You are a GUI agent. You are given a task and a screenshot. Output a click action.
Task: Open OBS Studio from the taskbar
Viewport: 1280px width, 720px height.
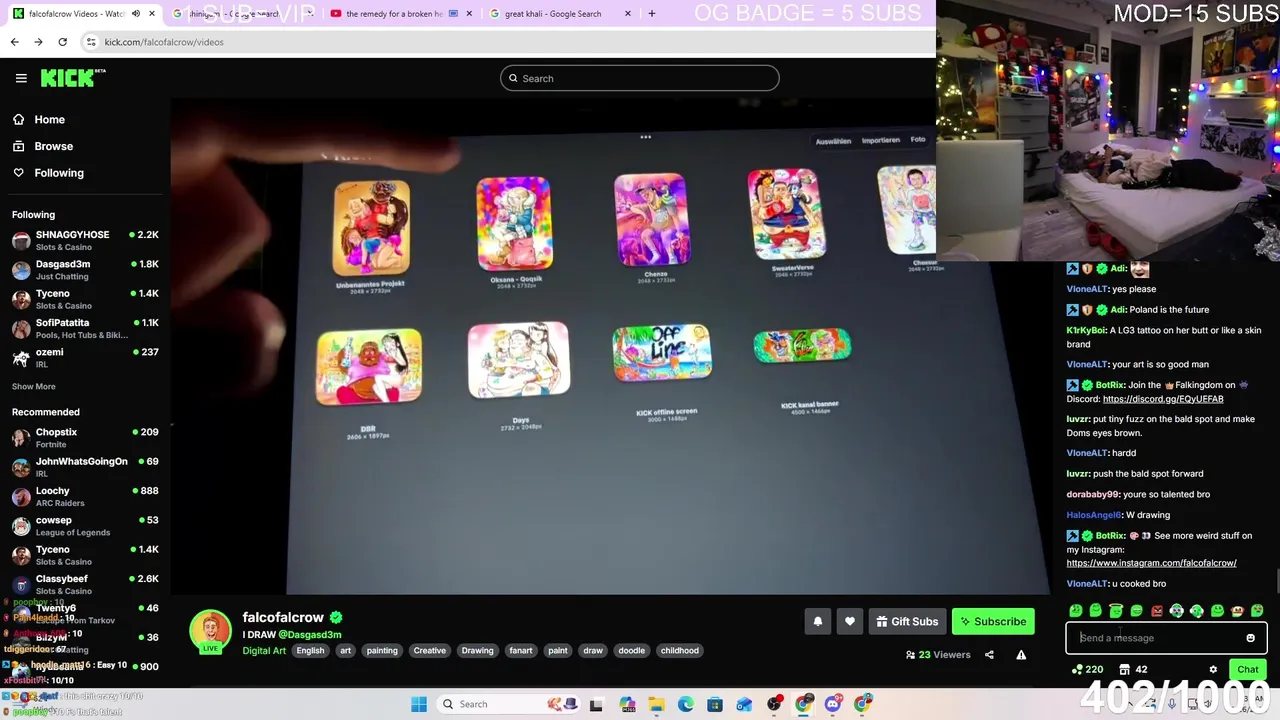775,704
